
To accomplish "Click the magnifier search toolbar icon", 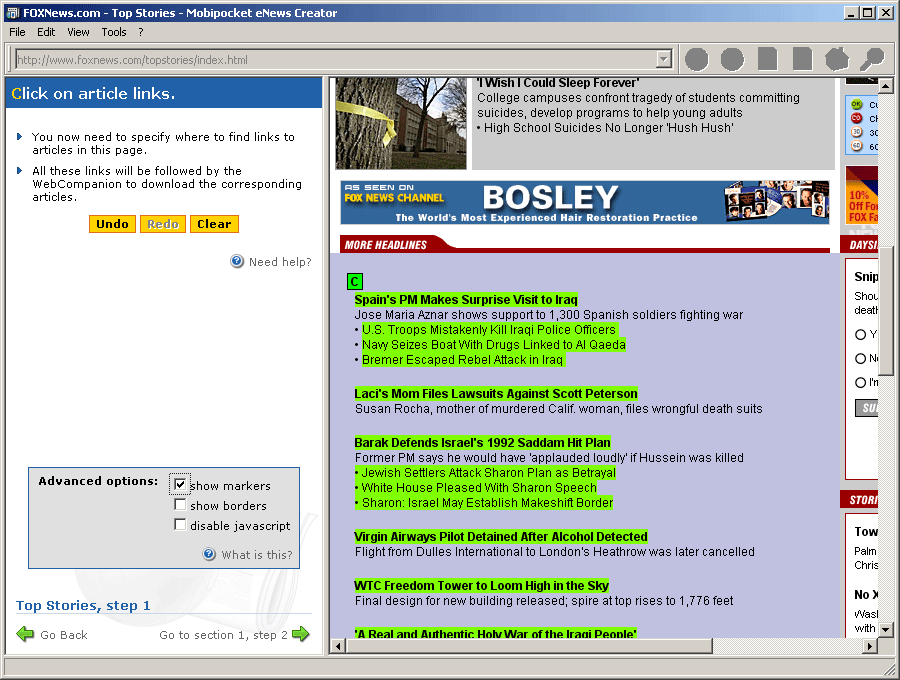I will 872,59.
